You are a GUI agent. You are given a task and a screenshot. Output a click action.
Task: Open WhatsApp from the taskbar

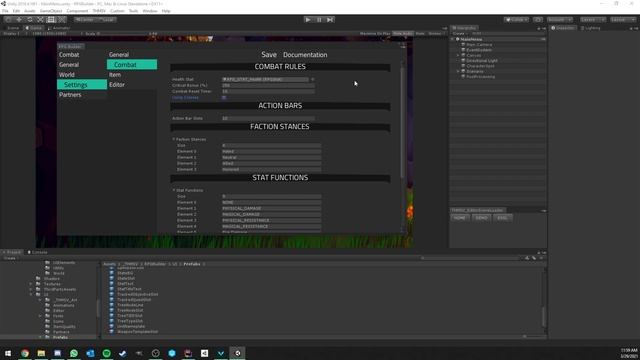click(74, 353)
